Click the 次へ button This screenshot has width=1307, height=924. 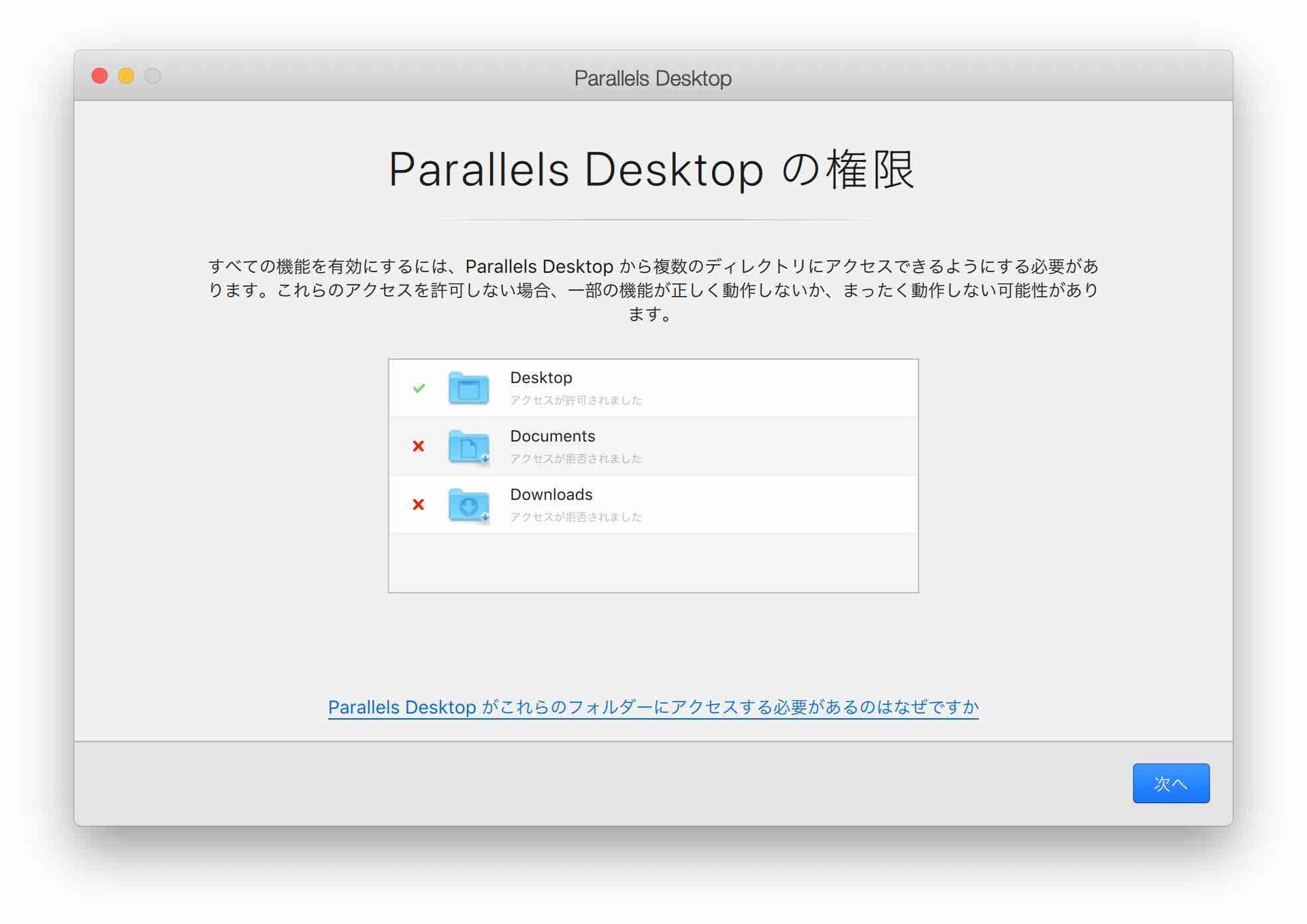tap(1170, 783)
